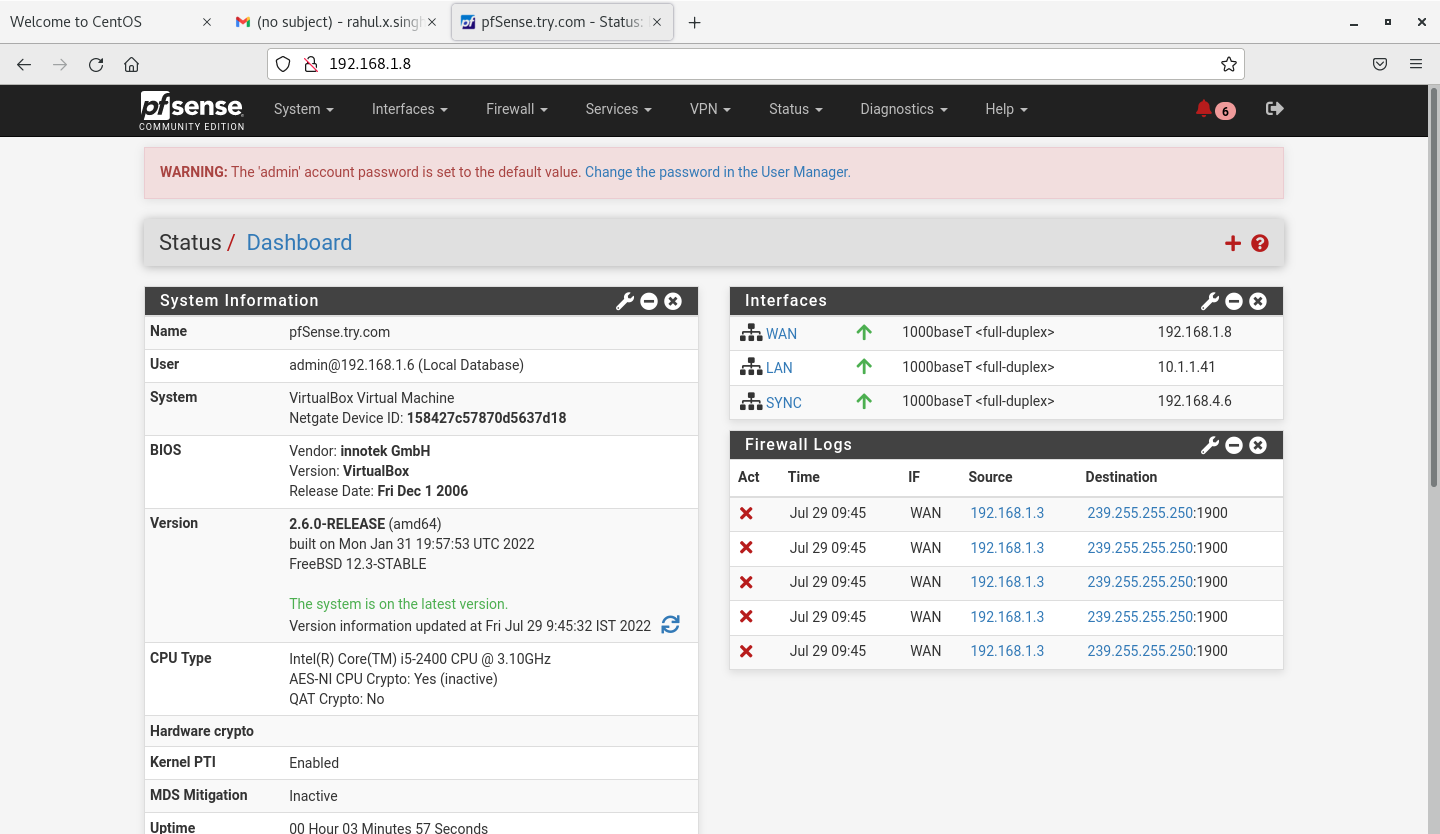Open the LAN interface link
1440x834 pixels.
[x=779, y=368]
